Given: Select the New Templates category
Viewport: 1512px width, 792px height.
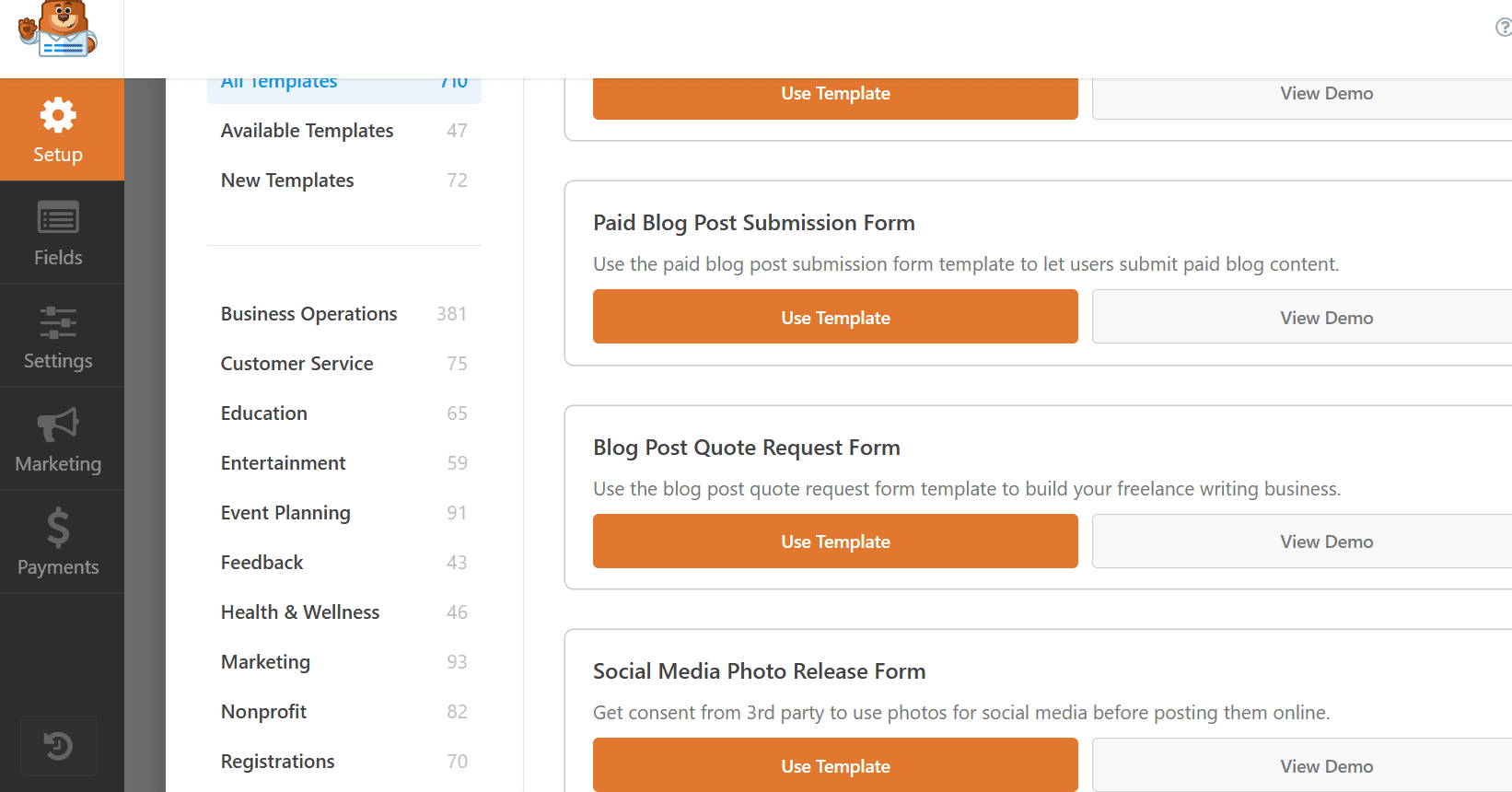Looking at the screenshot, I should pyautogui.click(x=287, y=181).
